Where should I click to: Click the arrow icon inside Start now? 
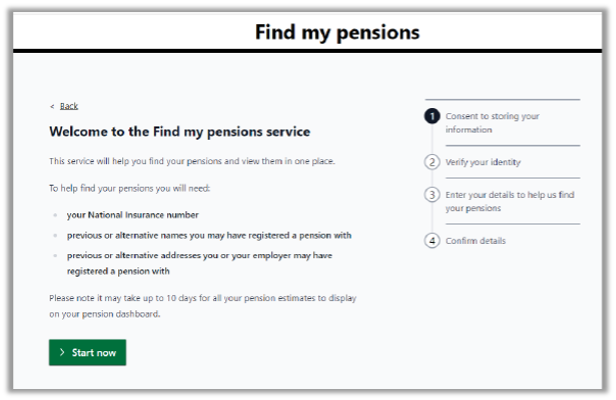[x=62, y=353]
